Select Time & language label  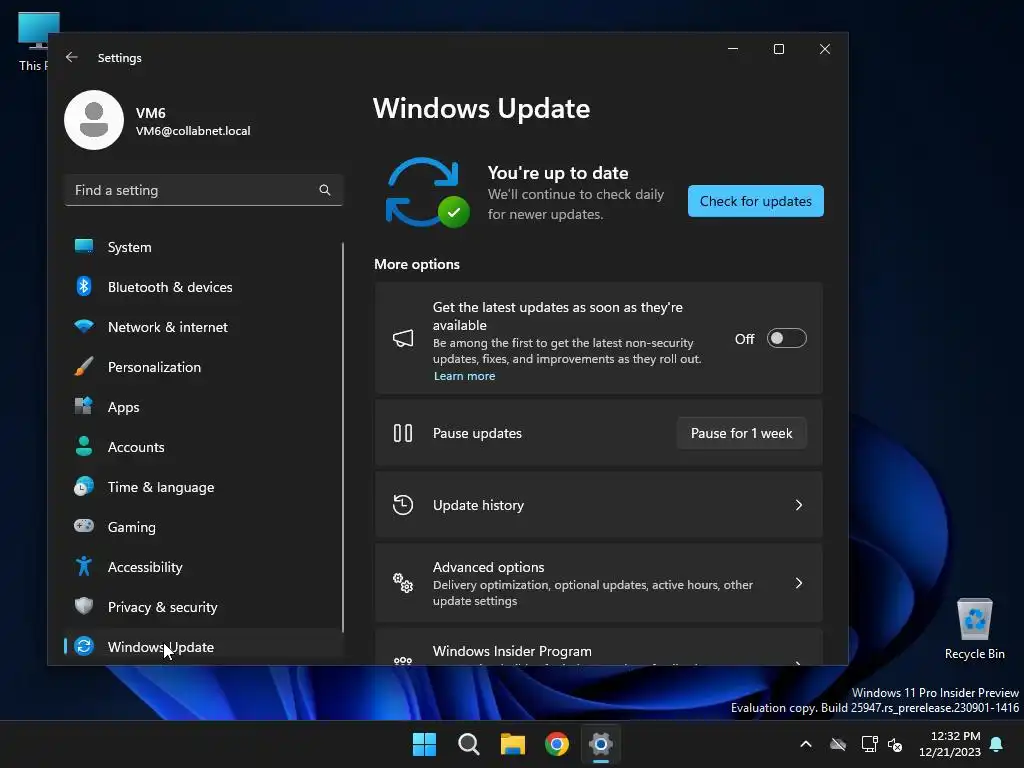(x=161, y=487)
